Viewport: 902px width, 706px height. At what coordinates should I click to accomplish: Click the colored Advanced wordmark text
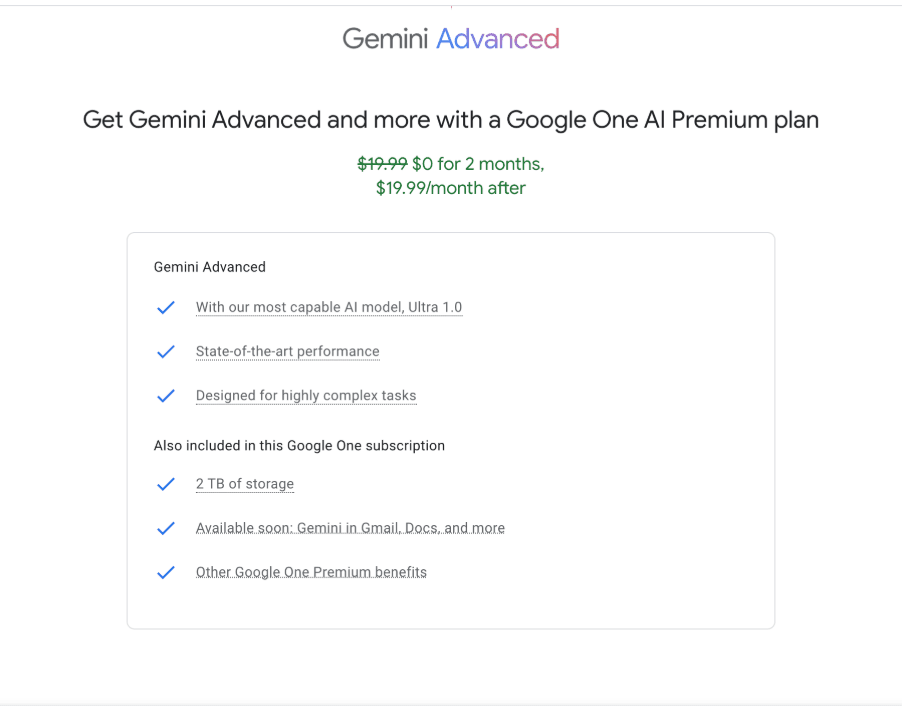[x=497, y=38]
